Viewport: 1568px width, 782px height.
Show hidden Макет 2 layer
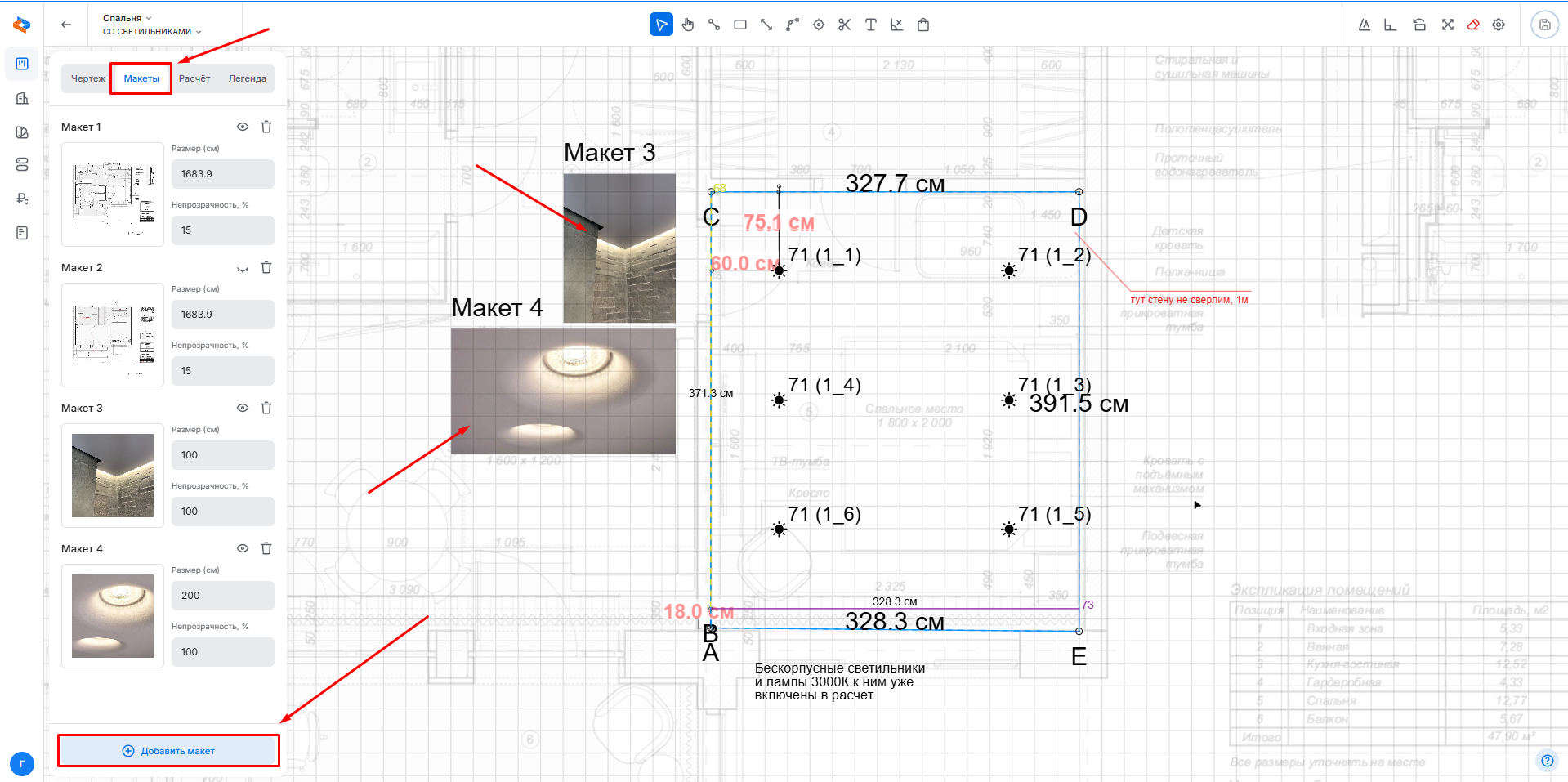(243, 268)
